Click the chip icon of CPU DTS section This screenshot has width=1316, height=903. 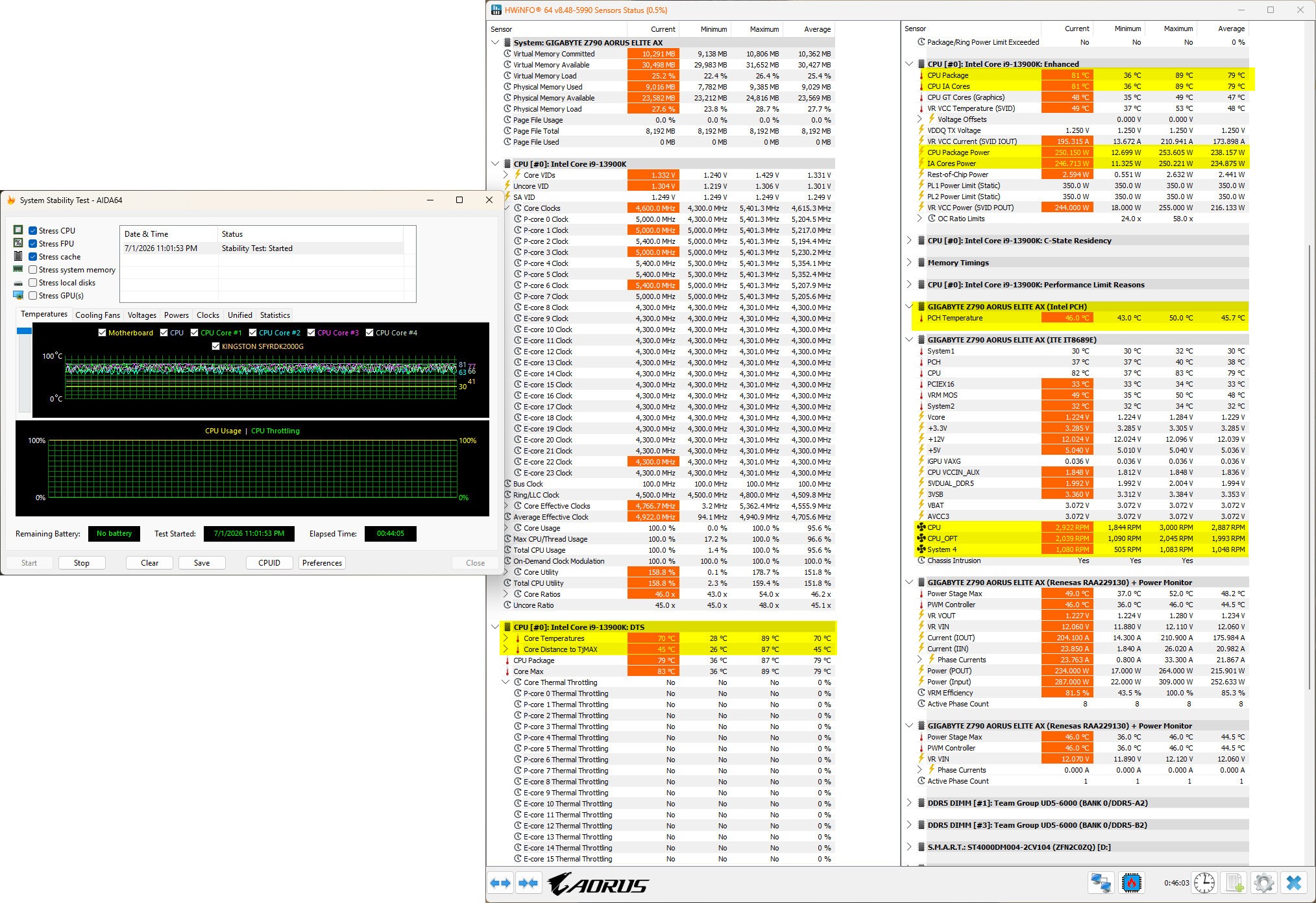click(x=507, y=627)
